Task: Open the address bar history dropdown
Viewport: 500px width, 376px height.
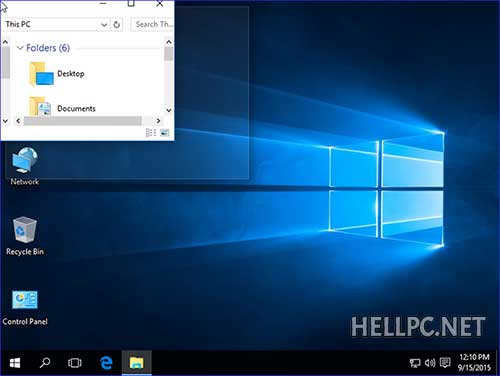Action: pos(104,25)
